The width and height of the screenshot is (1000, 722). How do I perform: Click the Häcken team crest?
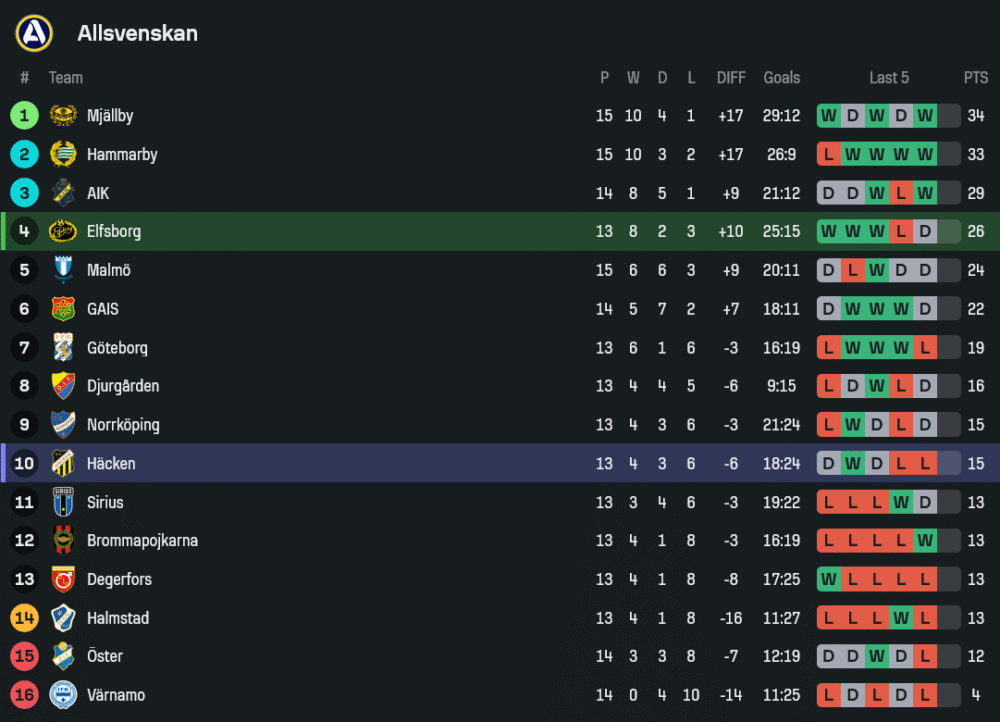tap(63, 463)
